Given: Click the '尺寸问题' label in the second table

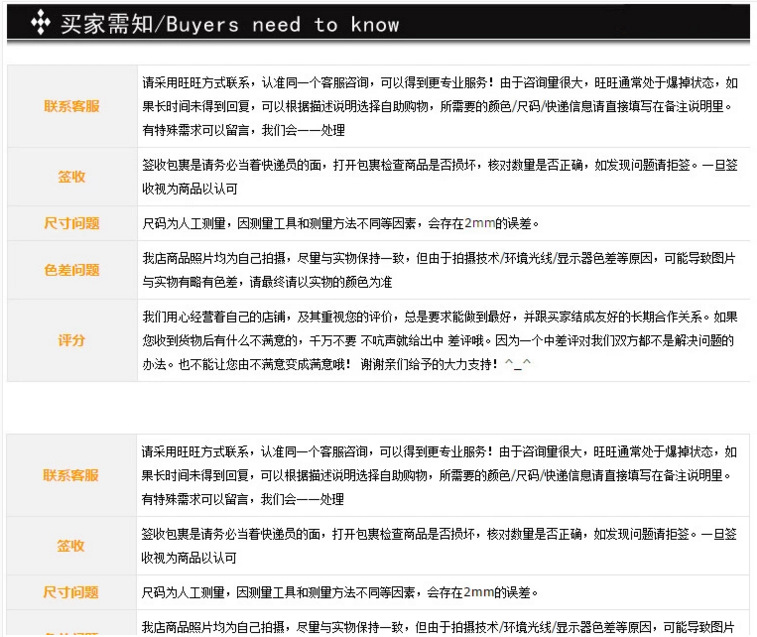Looking at the screenshot, I should (71, 592).
